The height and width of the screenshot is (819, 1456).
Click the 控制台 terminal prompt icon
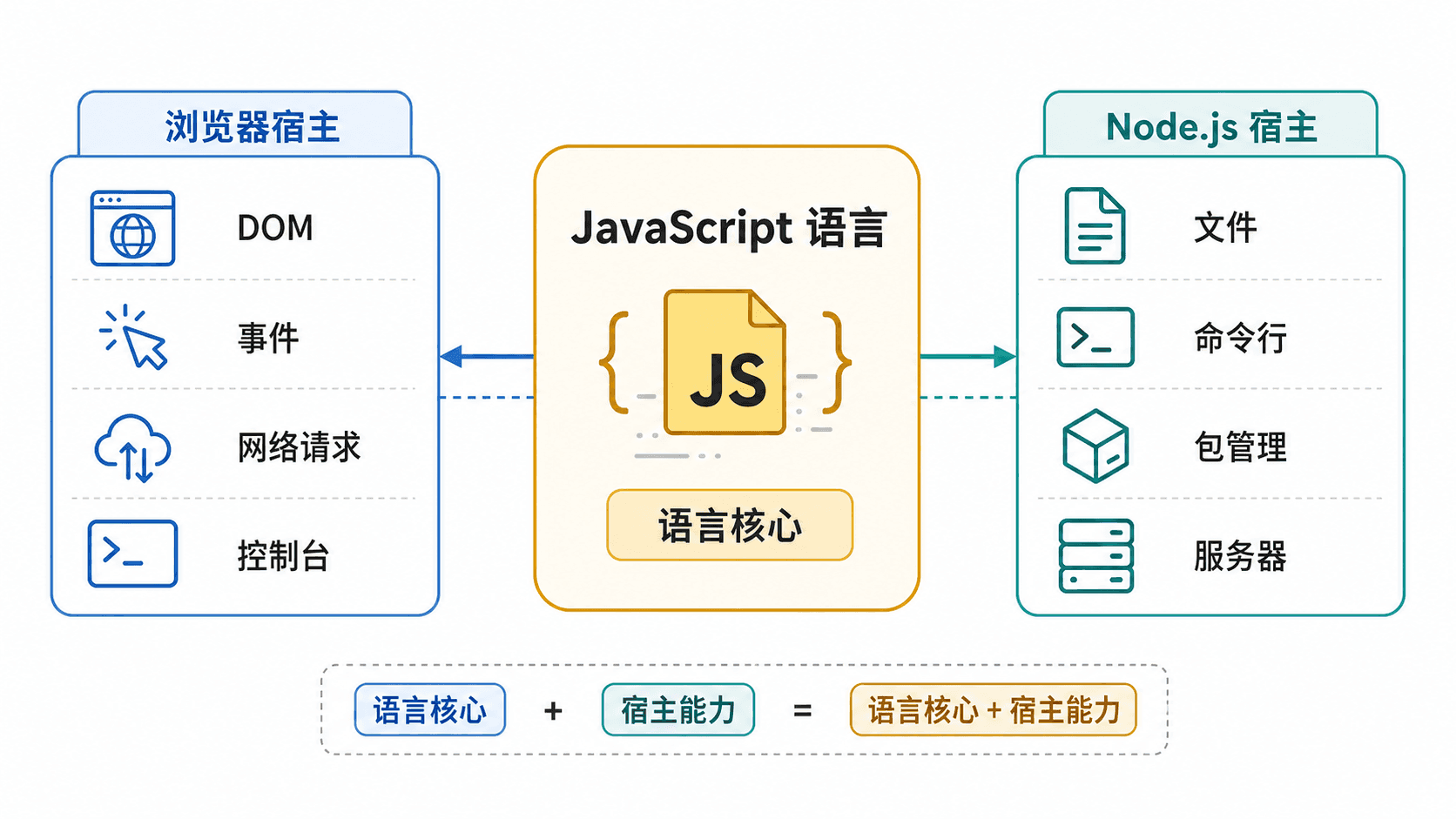[132, 554]
